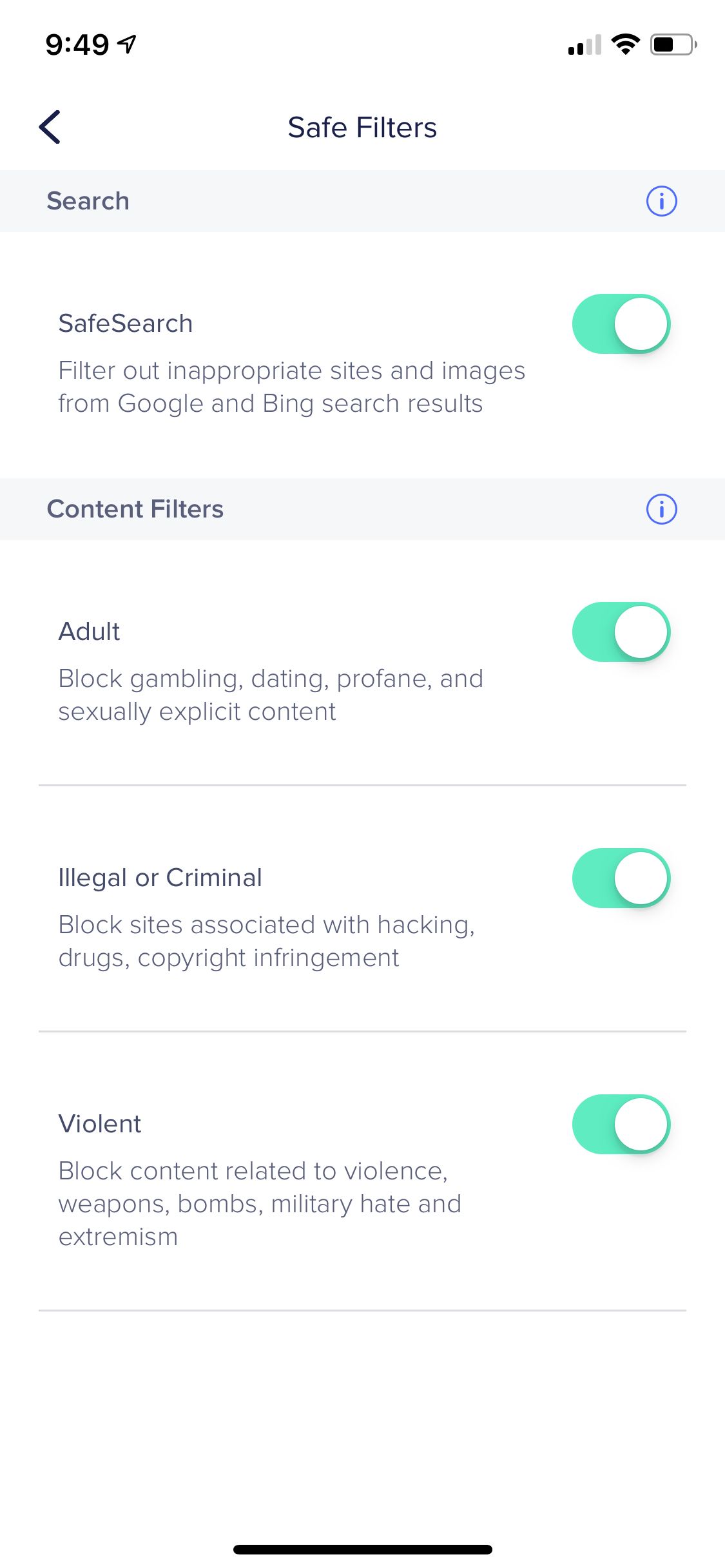Tap the home indicator bar
Screen dimensions: 725x1568
[363, 1549]
